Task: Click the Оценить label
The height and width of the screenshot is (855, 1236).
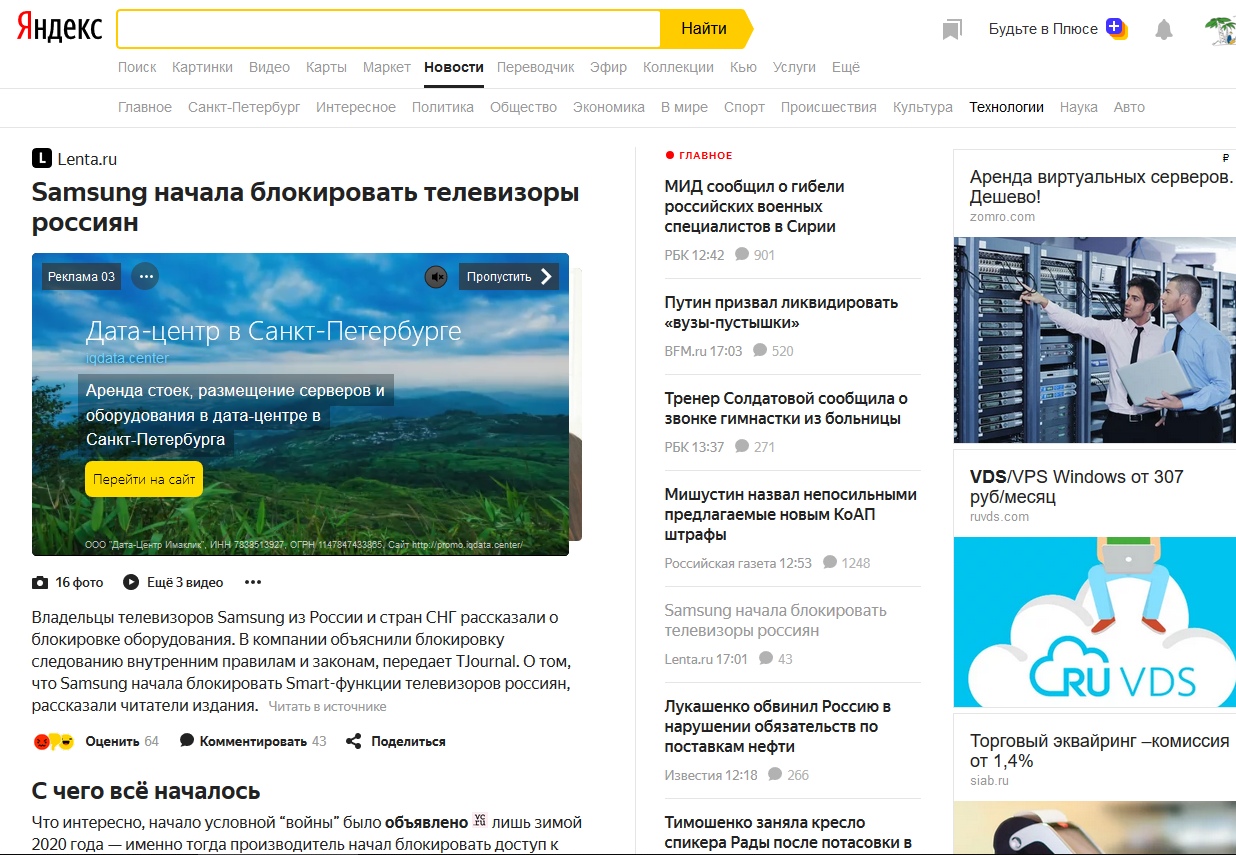Action: 112,742
